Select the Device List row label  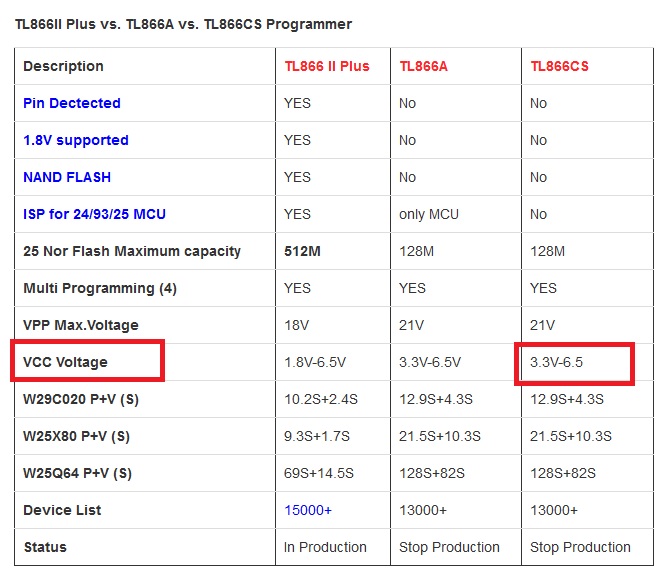tap(62, 510)
